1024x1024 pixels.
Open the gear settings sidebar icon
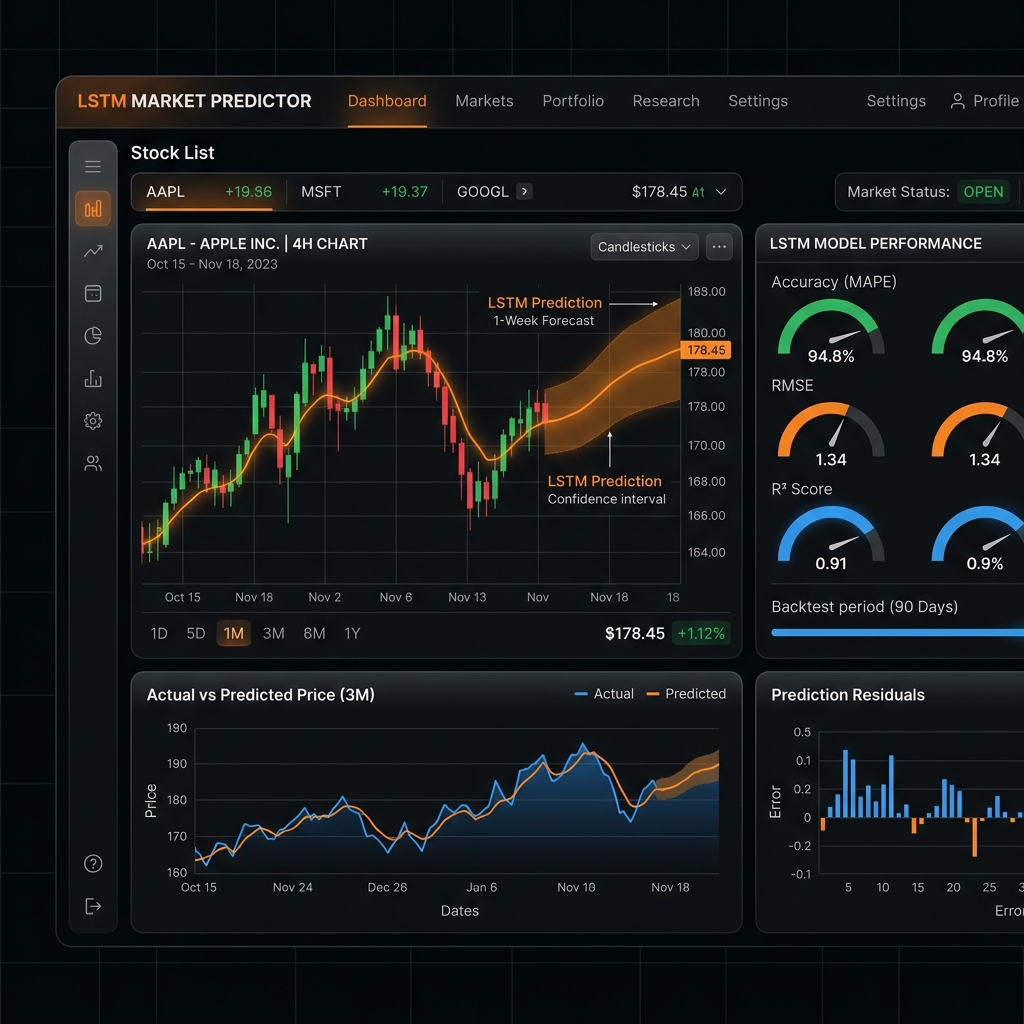point(93,421)
